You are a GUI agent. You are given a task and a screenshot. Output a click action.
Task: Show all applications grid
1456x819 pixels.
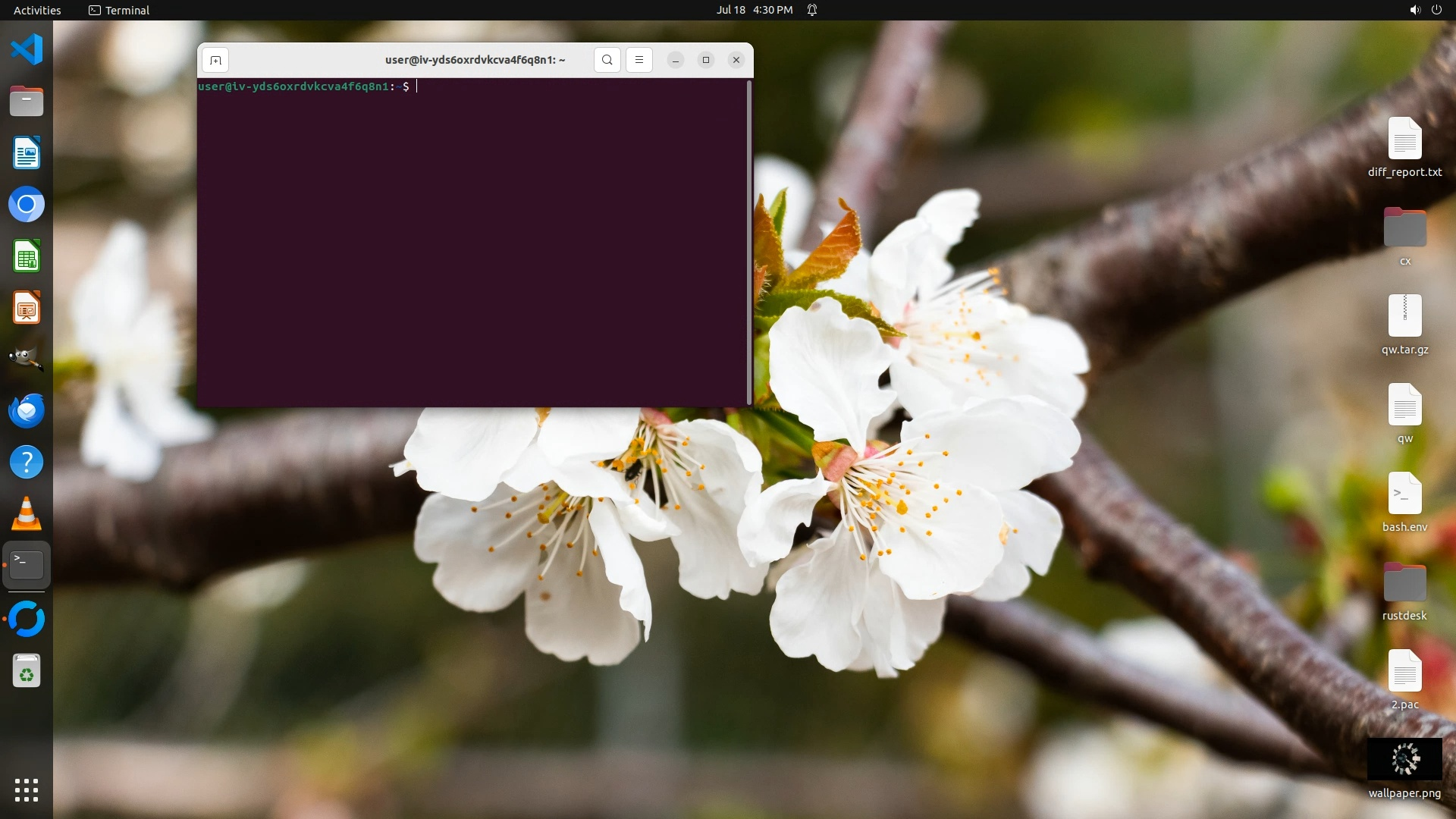coord(27,789)
